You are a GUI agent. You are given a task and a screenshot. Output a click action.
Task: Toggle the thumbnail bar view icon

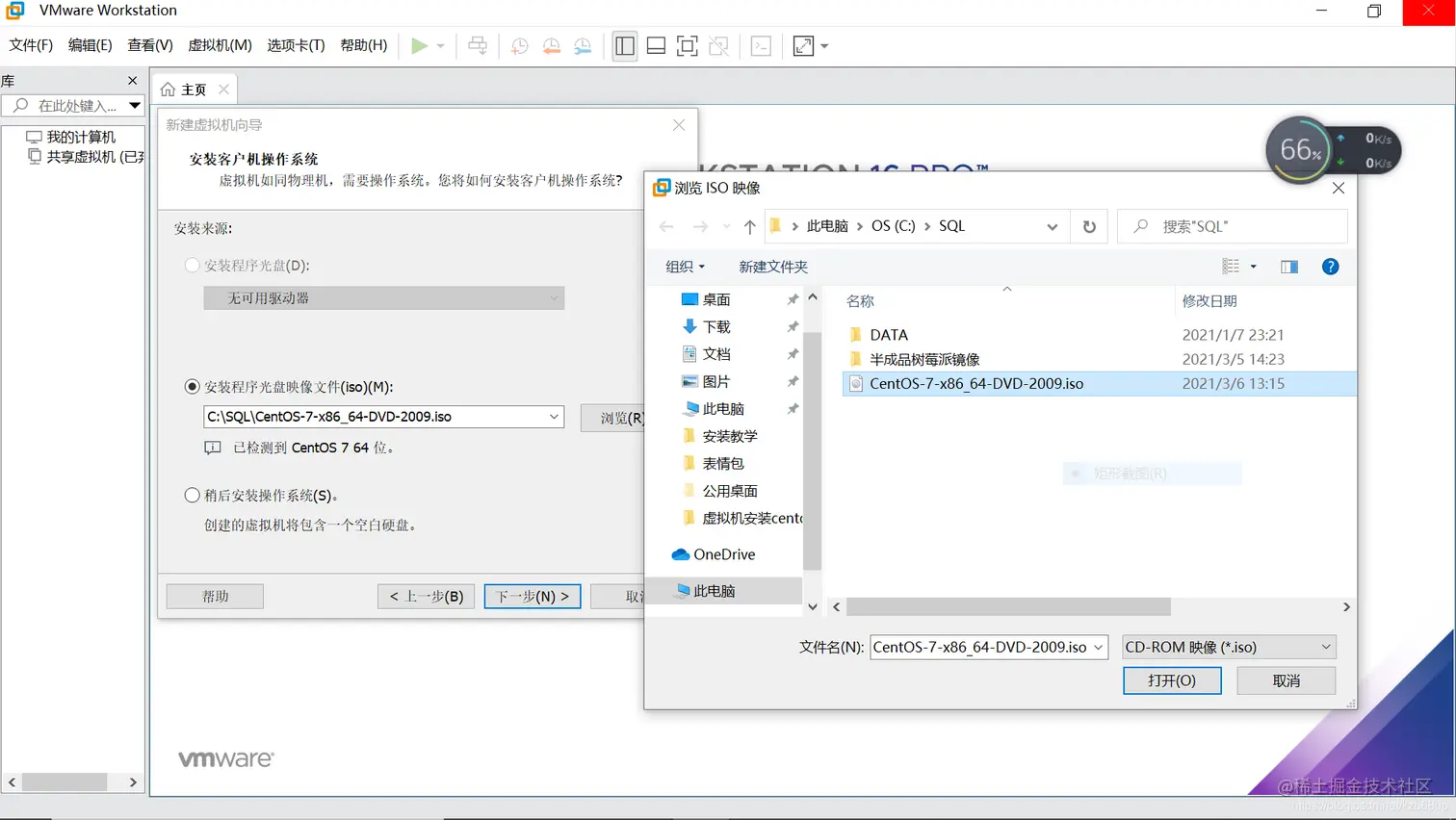click(656, 45)
